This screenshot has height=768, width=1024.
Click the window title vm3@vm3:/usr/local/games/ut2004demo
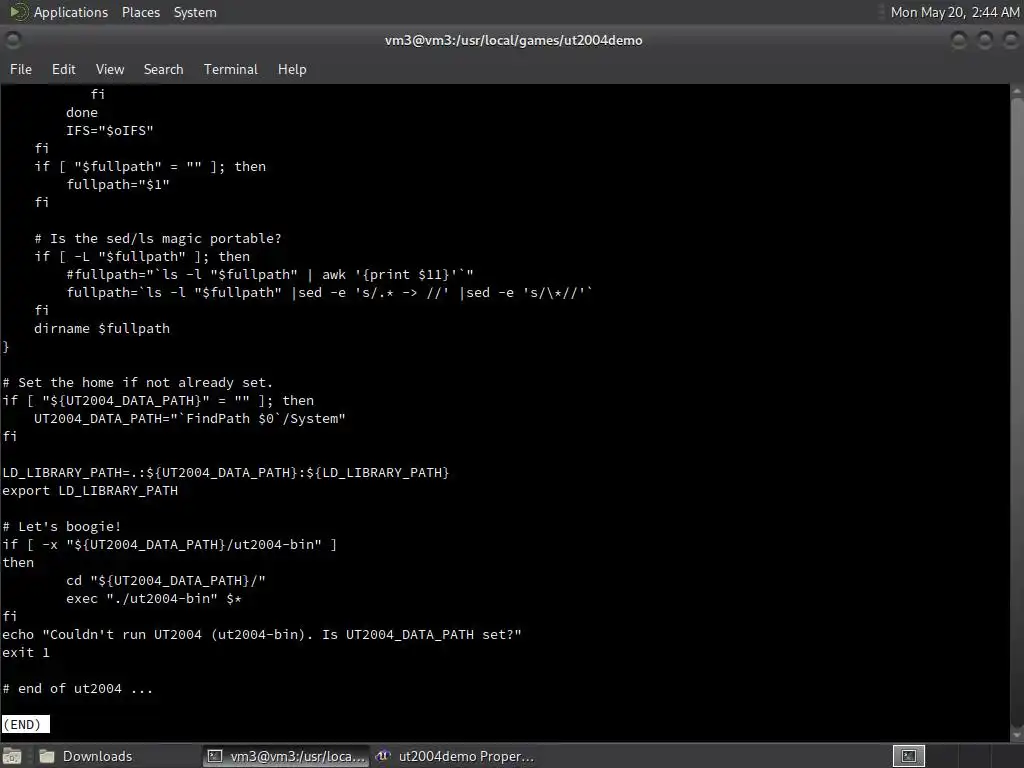point(513,40)
